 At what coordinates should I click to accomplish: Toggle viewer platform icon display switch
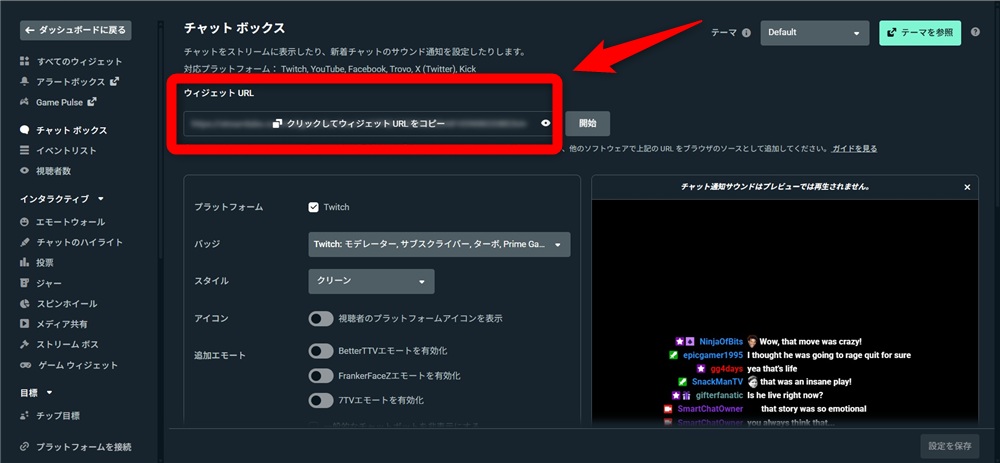pyautogui.click(x=321, y=318)
